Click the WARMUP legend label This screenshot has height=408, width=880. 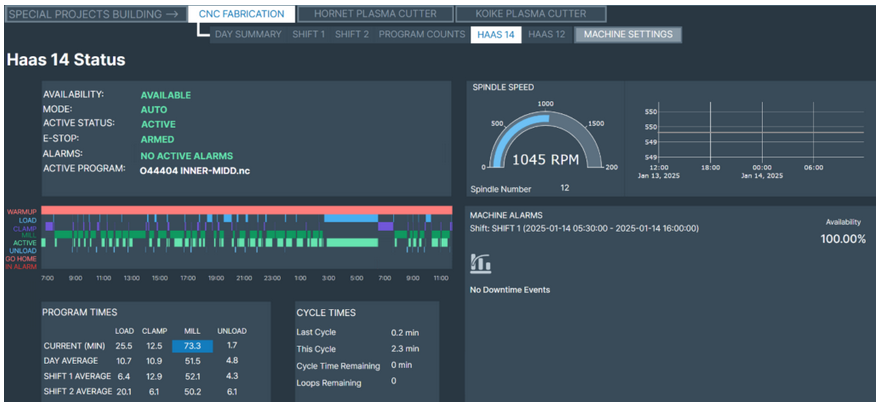pos(21,212)
